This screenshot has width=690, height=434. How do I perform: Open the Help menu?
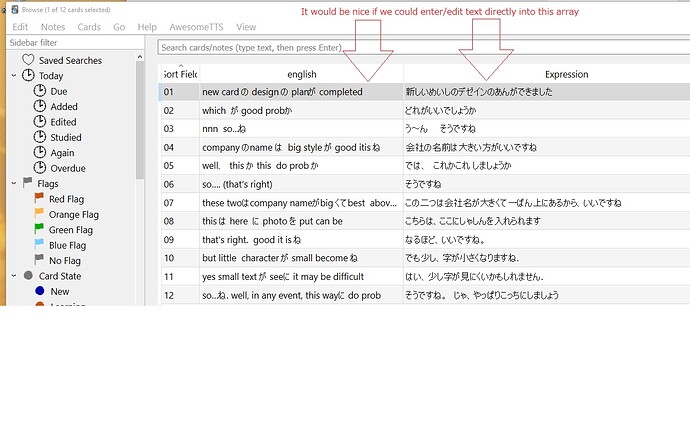(147, 27)
